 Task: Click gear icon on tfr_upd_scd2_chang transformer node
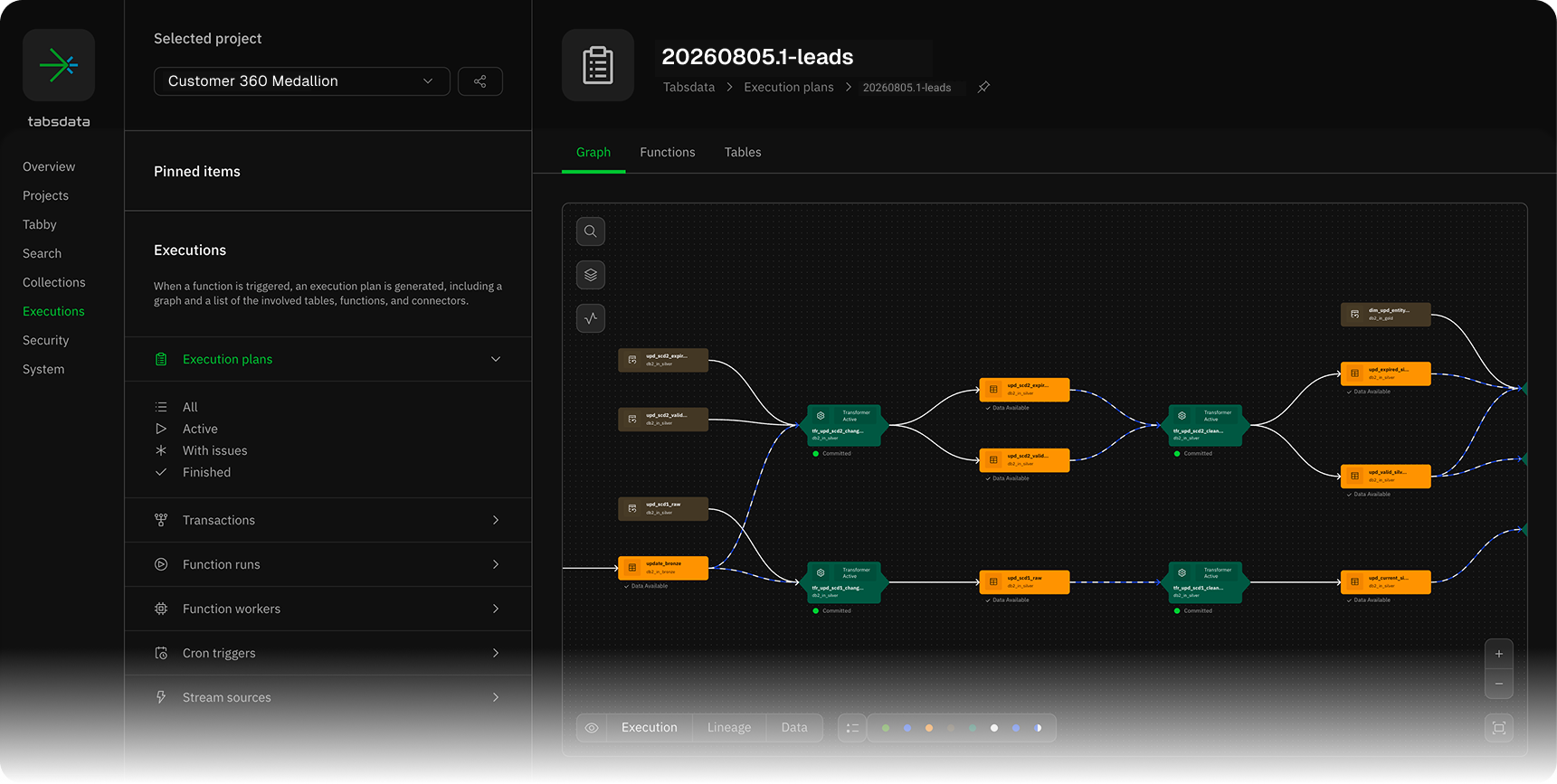click(821, 416)
